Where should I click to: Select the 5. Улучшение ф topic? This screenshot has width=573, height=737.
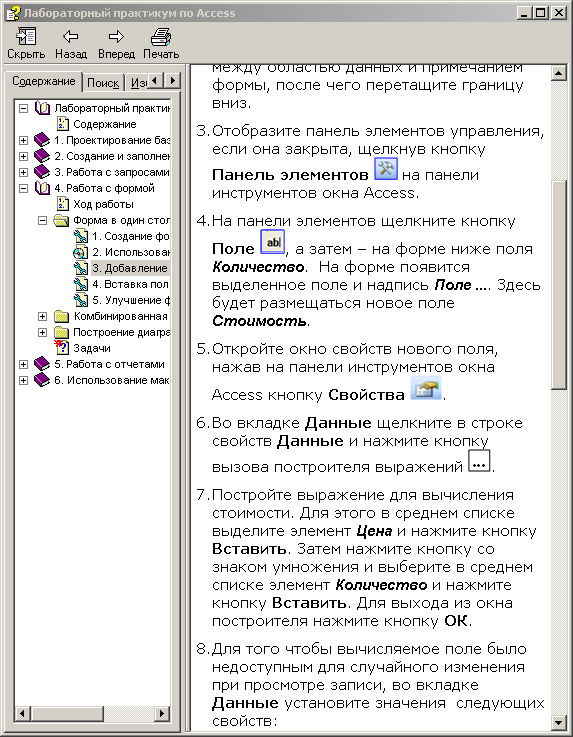(x=130, y=300)
